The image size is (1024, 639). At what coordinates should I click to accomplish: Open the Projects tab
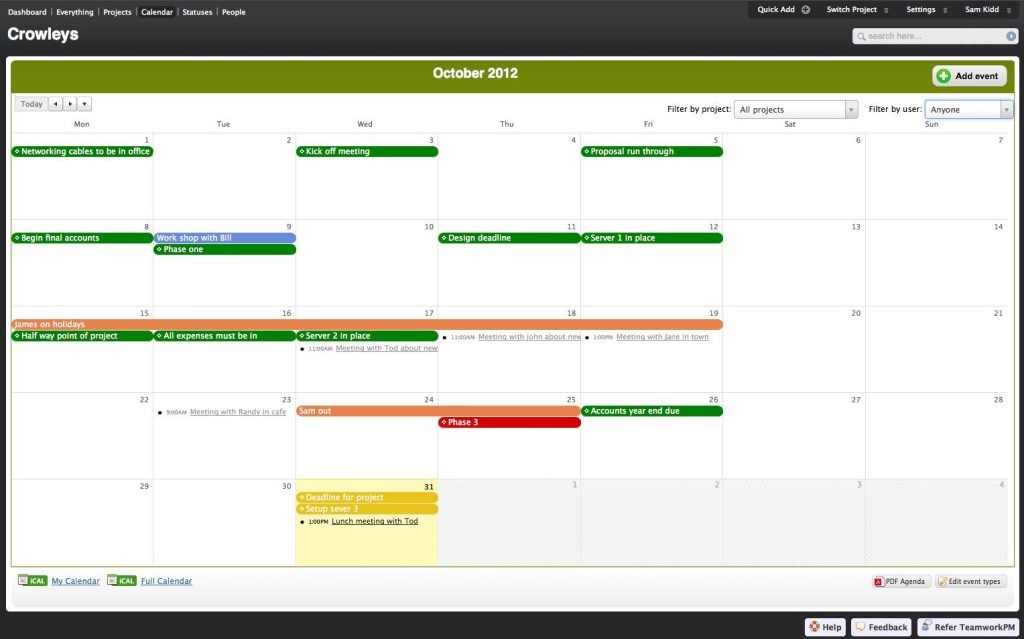pyautogui.click(x=117, y=12)
